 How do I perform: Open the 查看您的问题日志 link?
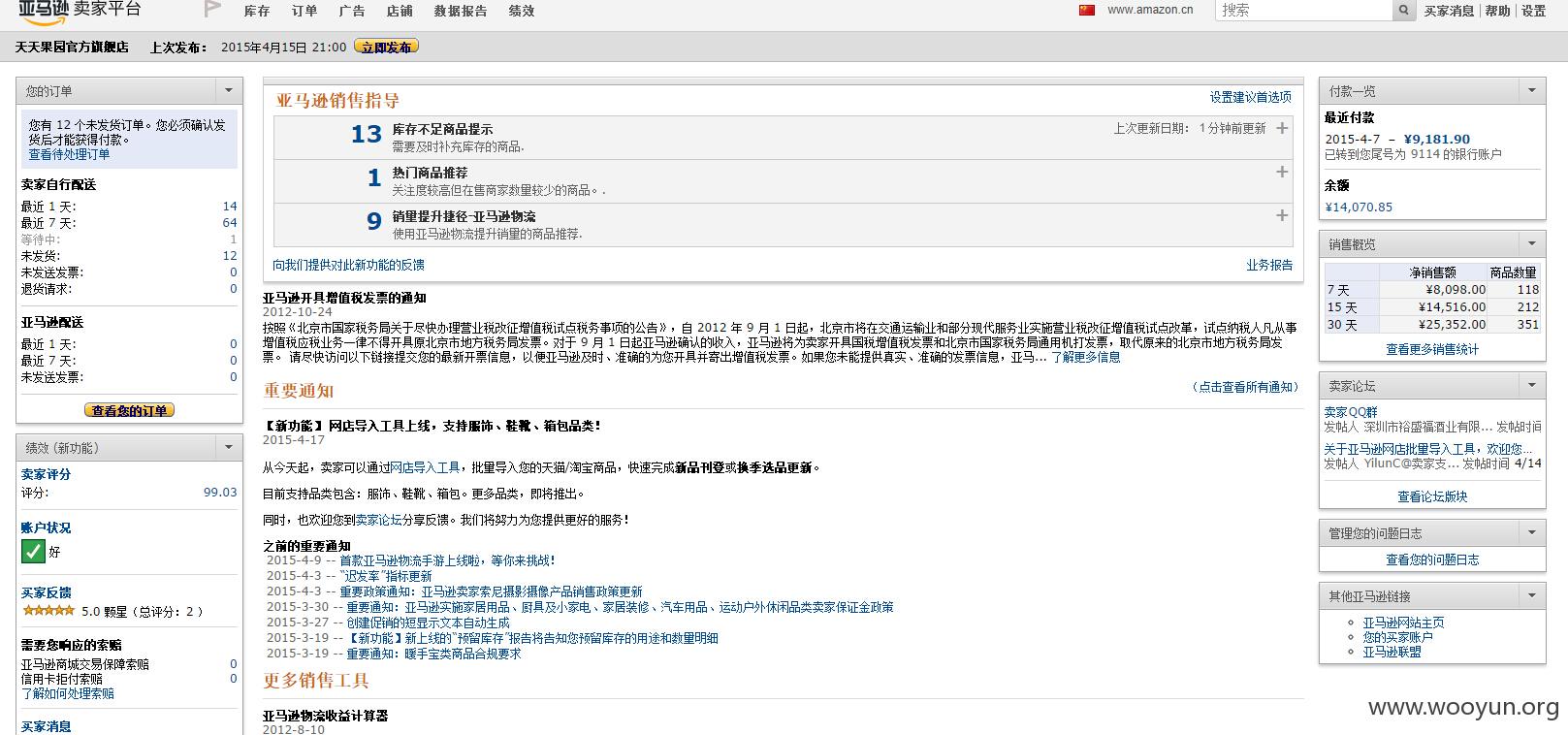point(1432,559)
